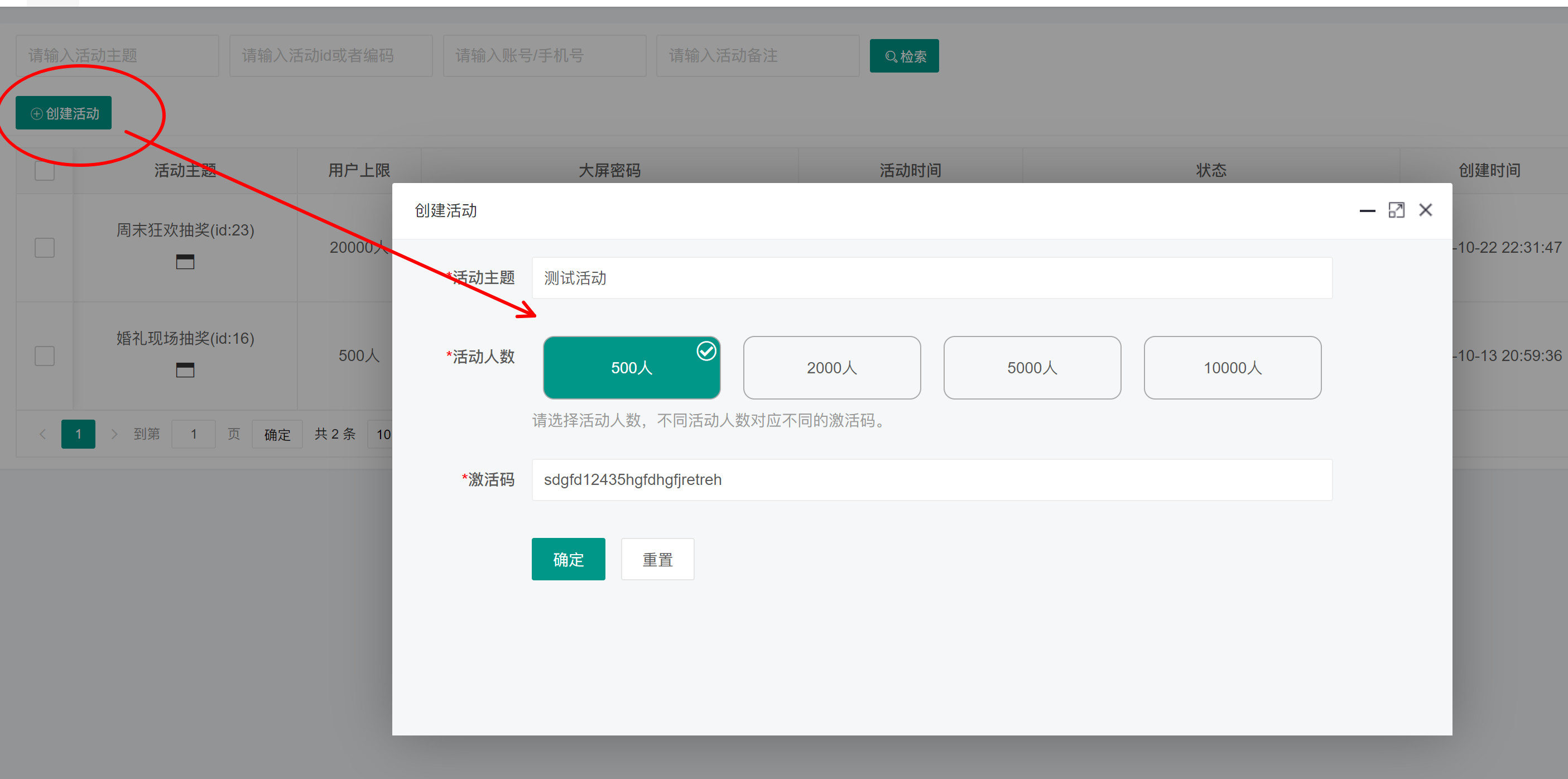Choose the 10000人 option
The height and width of the screenshot is (779, 1568).
[1232, 368]
